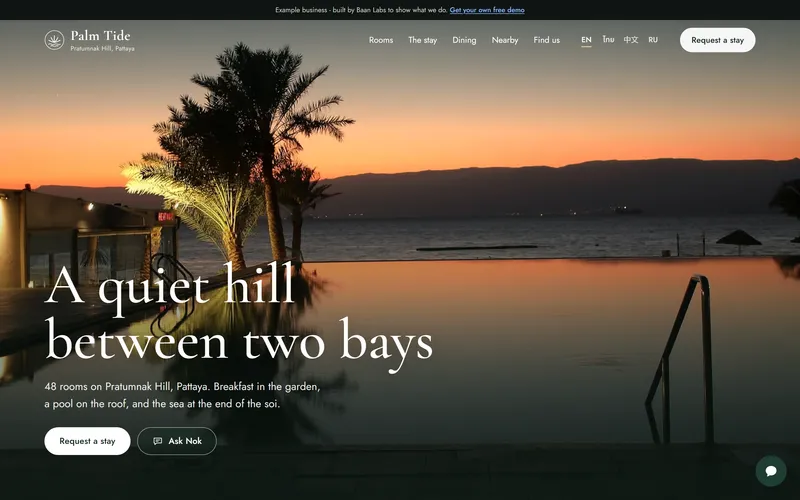Click the a pool on the roof description line
This screenshot has height=500, width=800.
pyautogui.click(x=162, y=404)
